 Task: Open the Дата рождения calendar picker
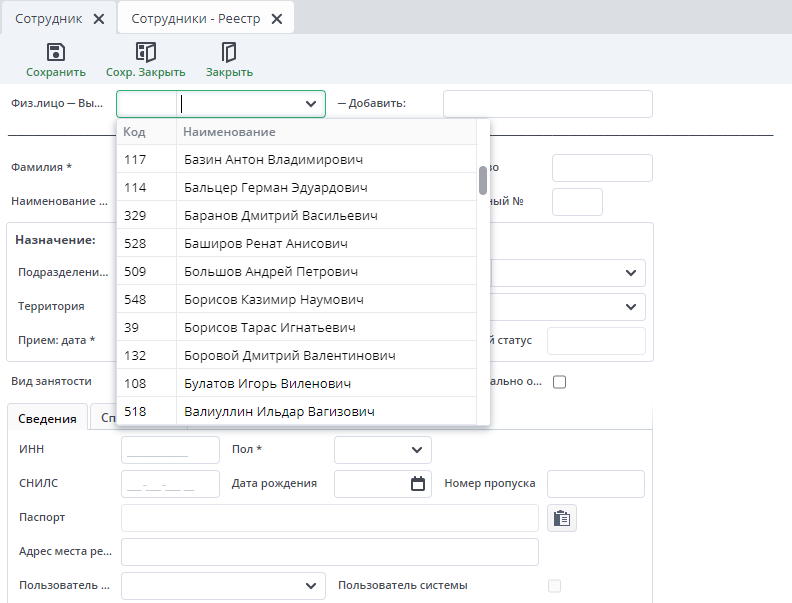[x=418, y=484]
